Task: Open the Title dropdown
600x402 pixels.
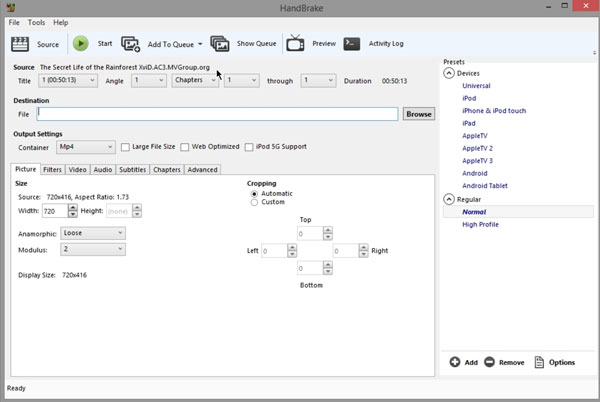Action: [x=68, y=80]
